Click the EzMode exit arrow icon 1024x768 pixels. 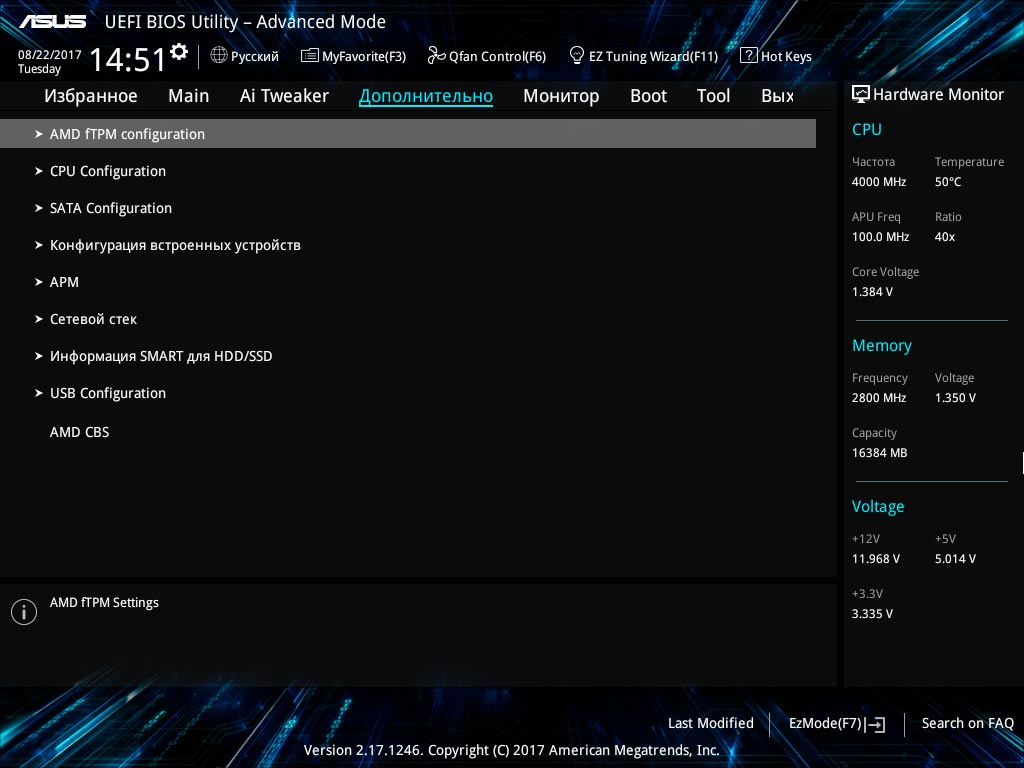[876, 724]
